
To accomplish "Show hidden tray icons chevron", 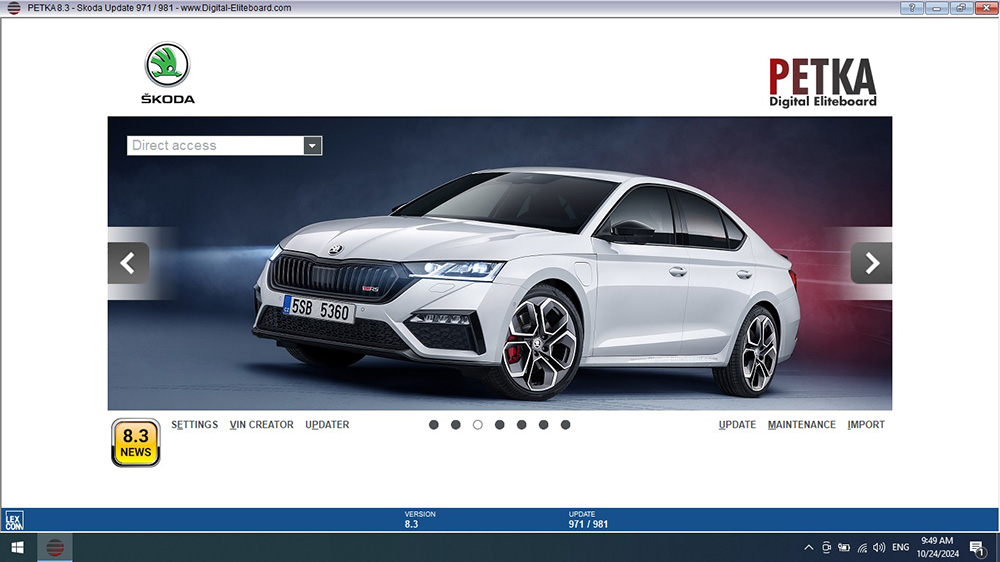I will tap(809, 547).
